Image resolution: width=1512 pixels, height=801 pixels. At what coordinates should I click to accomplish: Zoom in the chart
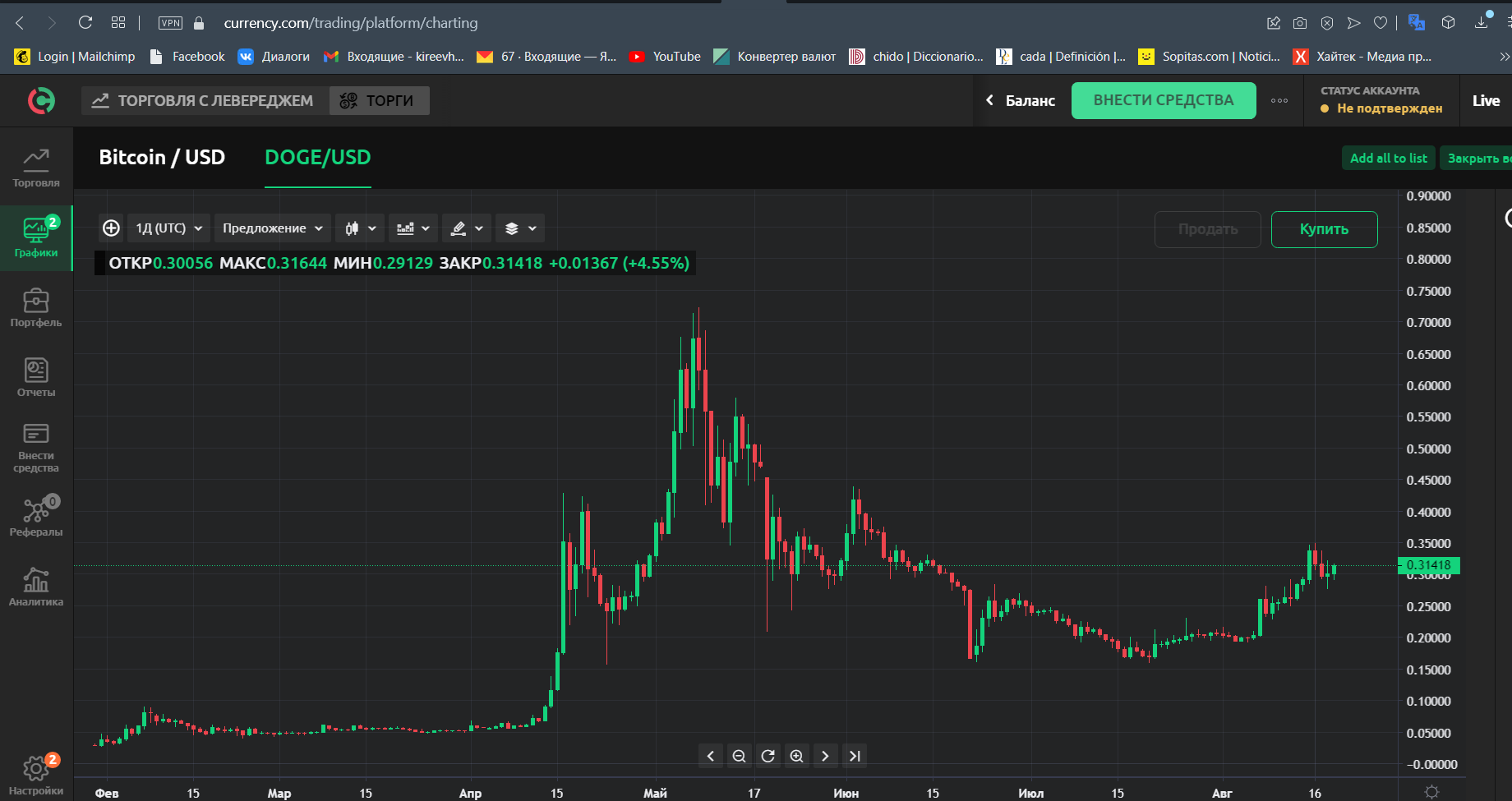coord(796,756)
